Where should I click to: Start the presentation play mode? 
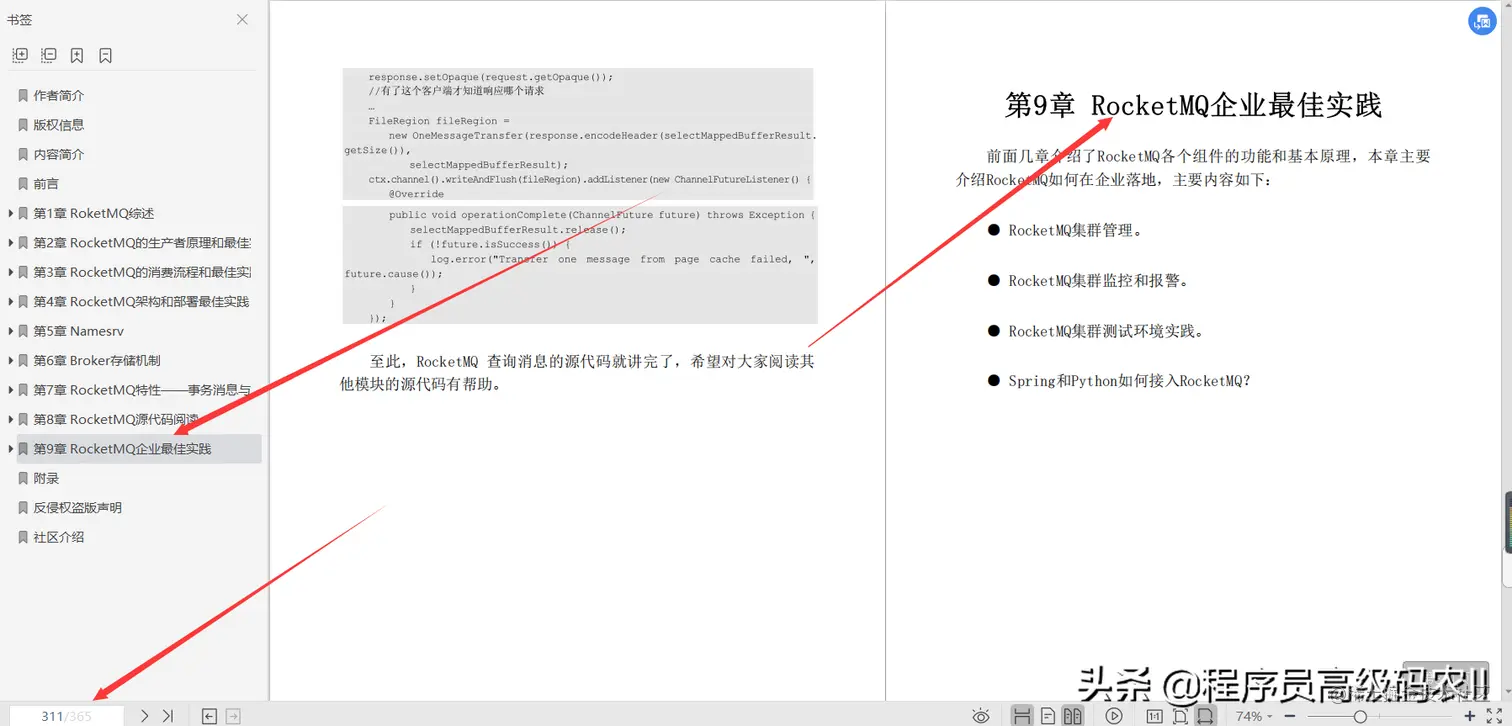pyautogui.click(x=1115, y=716)
